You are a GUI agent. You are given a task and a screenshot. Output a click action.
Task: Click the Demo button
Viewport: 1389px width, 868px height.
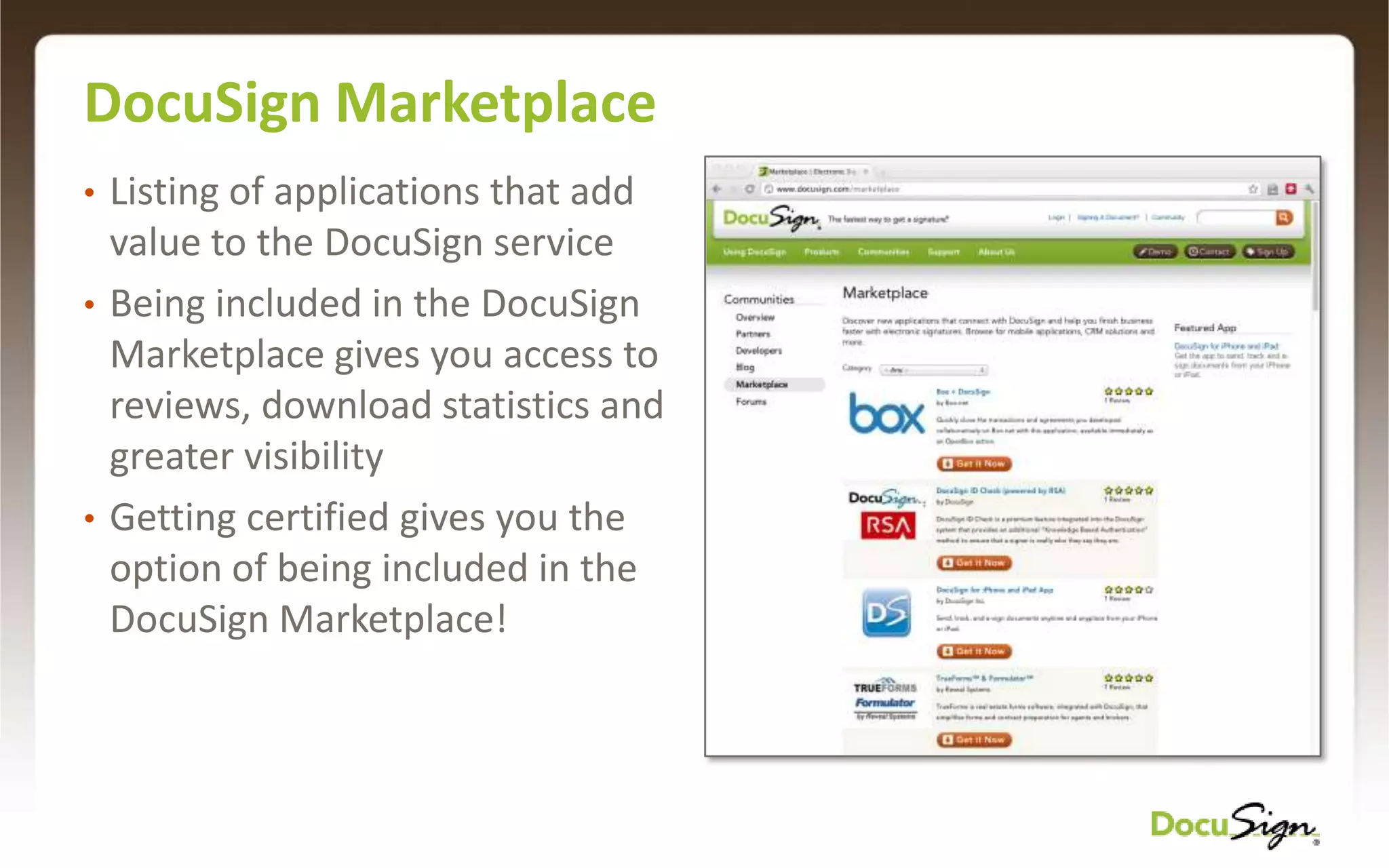[1155, 252]
